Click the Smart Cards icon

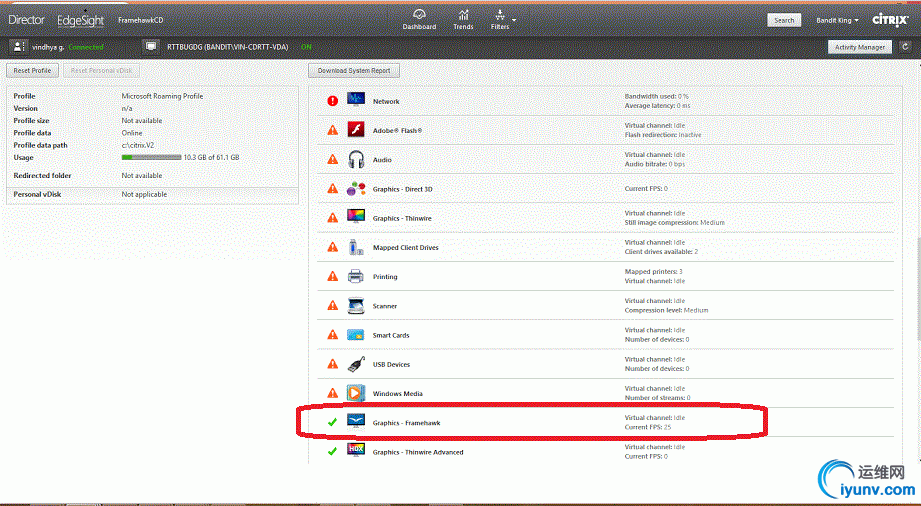pos(356,334)
